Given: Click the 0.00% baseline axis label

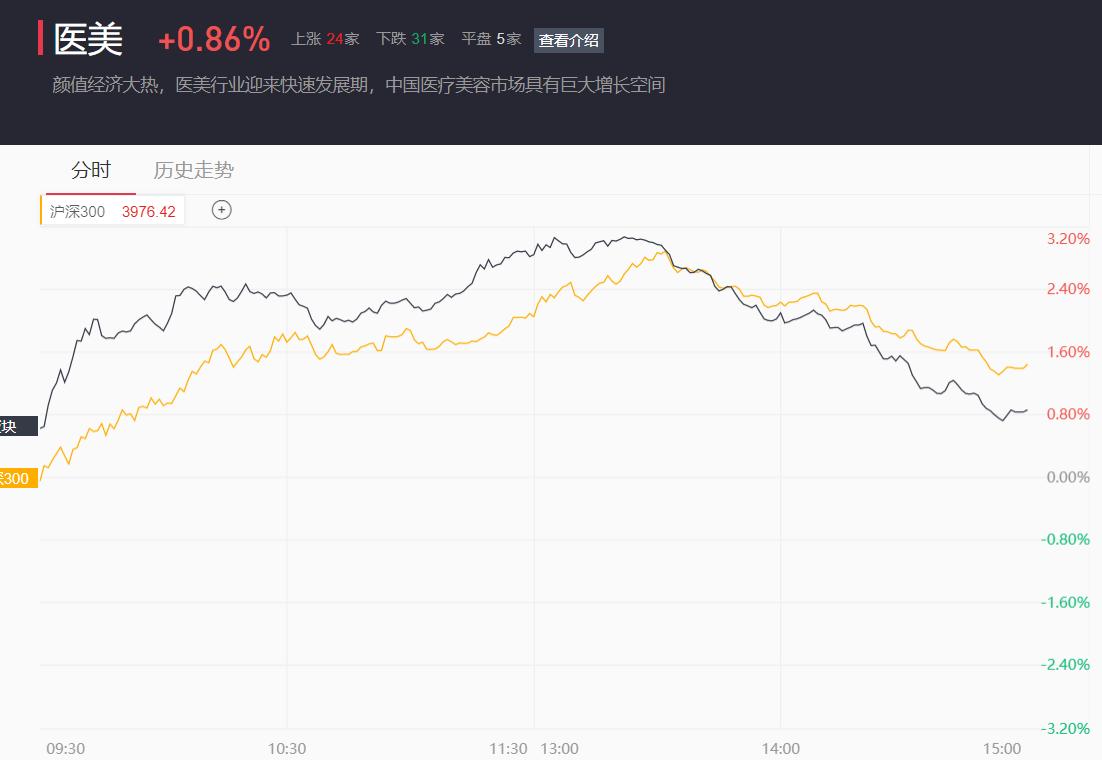Looking at the screenshot, I should (x=1067, y=477).
